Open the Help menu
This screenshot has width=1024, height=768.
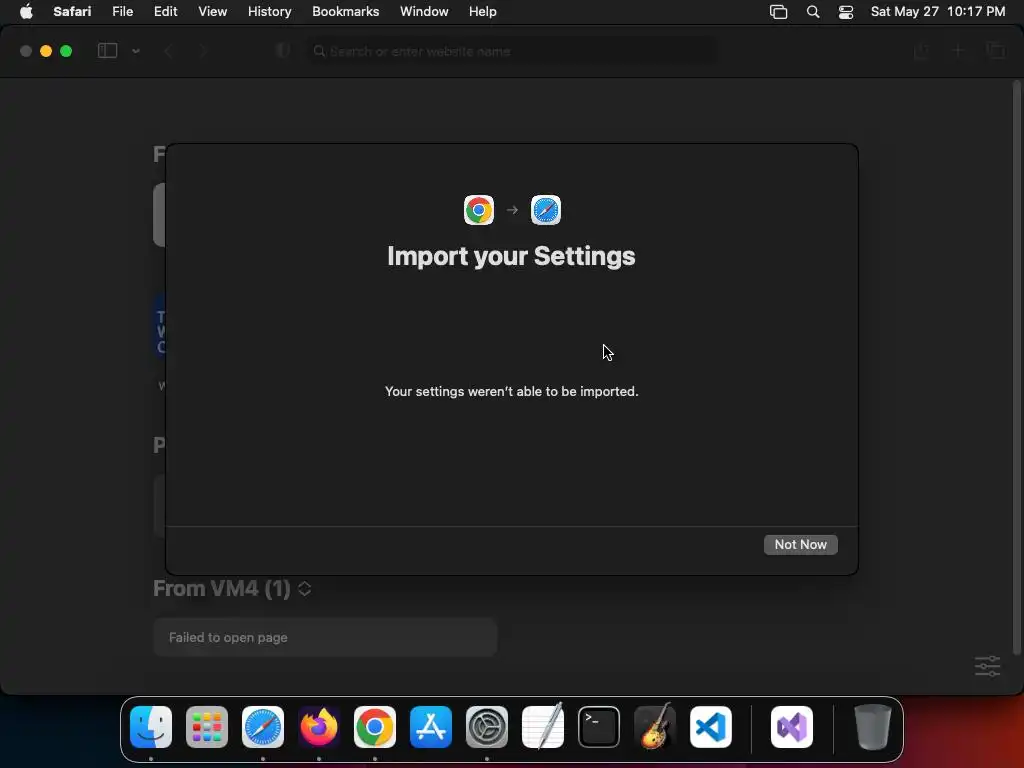483,12
